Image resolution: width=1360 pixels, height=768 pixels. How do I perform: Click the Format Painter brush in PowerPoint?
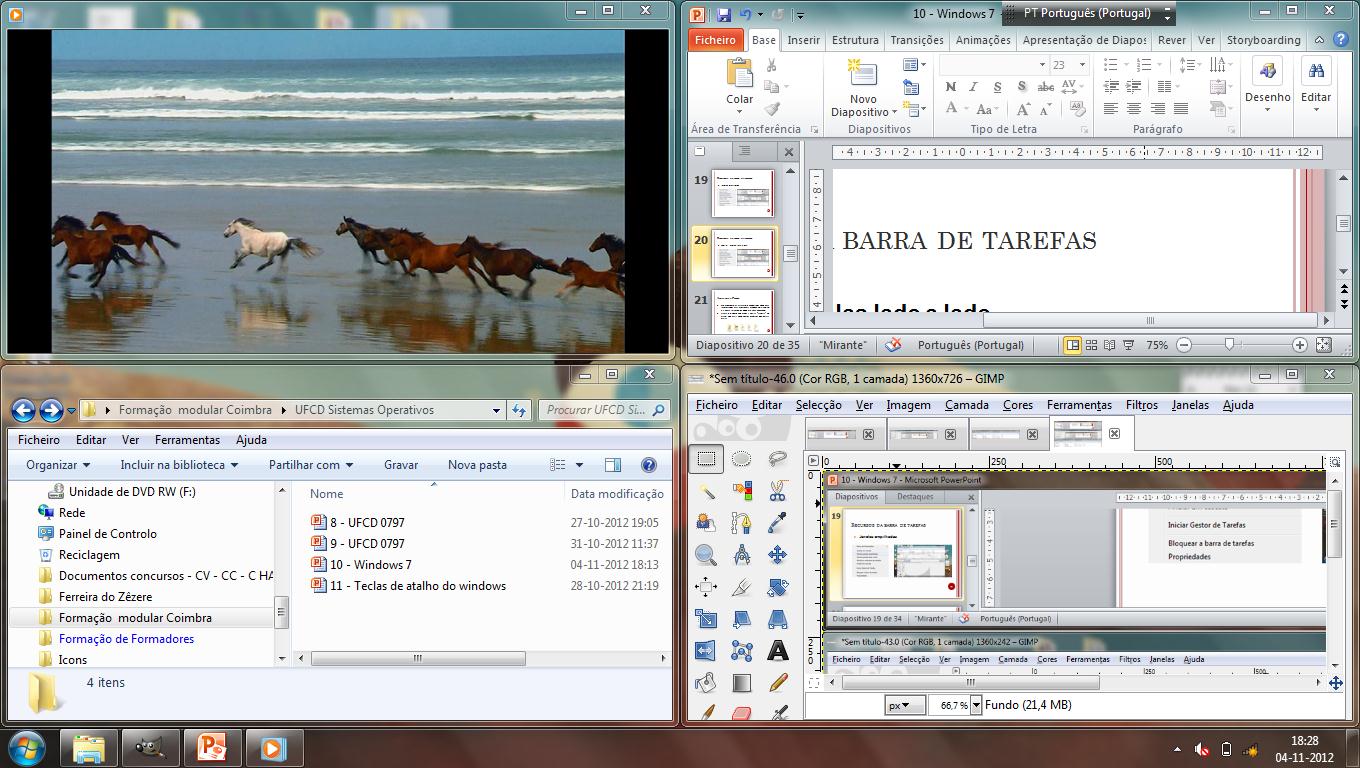(x=771, y=109)
